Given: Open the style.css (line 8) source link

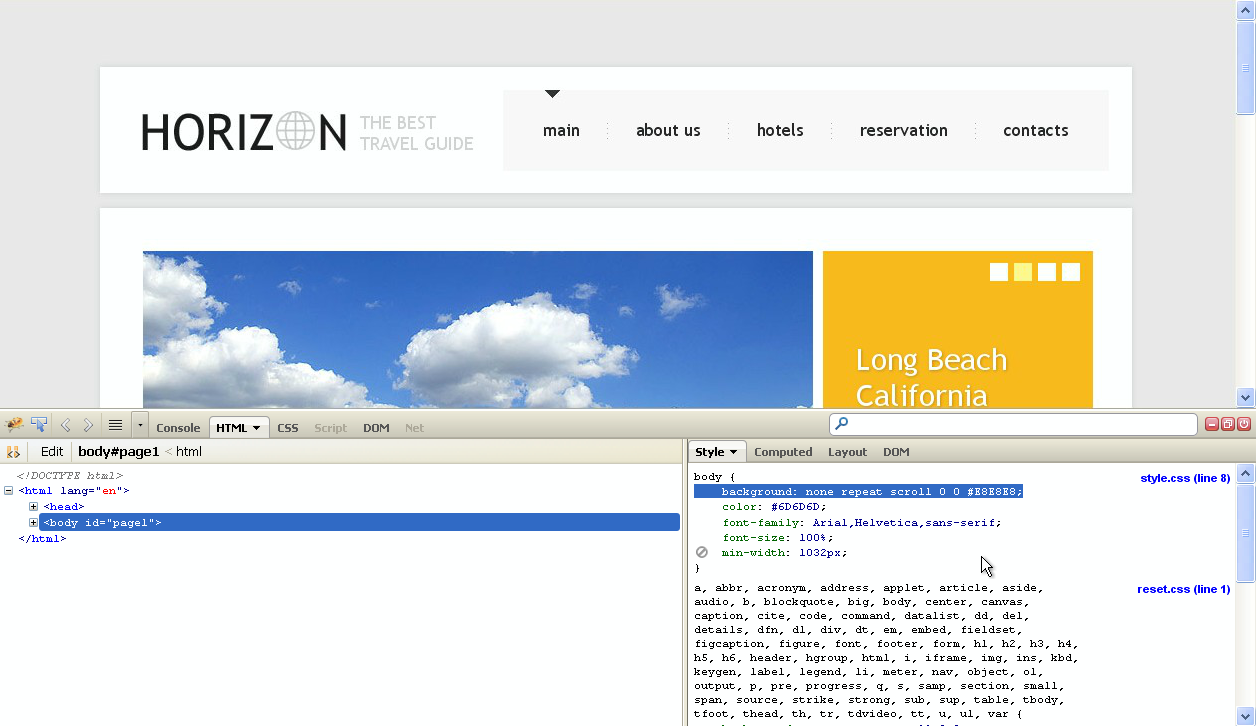Looking at the screenshot, I should pyautogui.click(x=1185, y=478).
